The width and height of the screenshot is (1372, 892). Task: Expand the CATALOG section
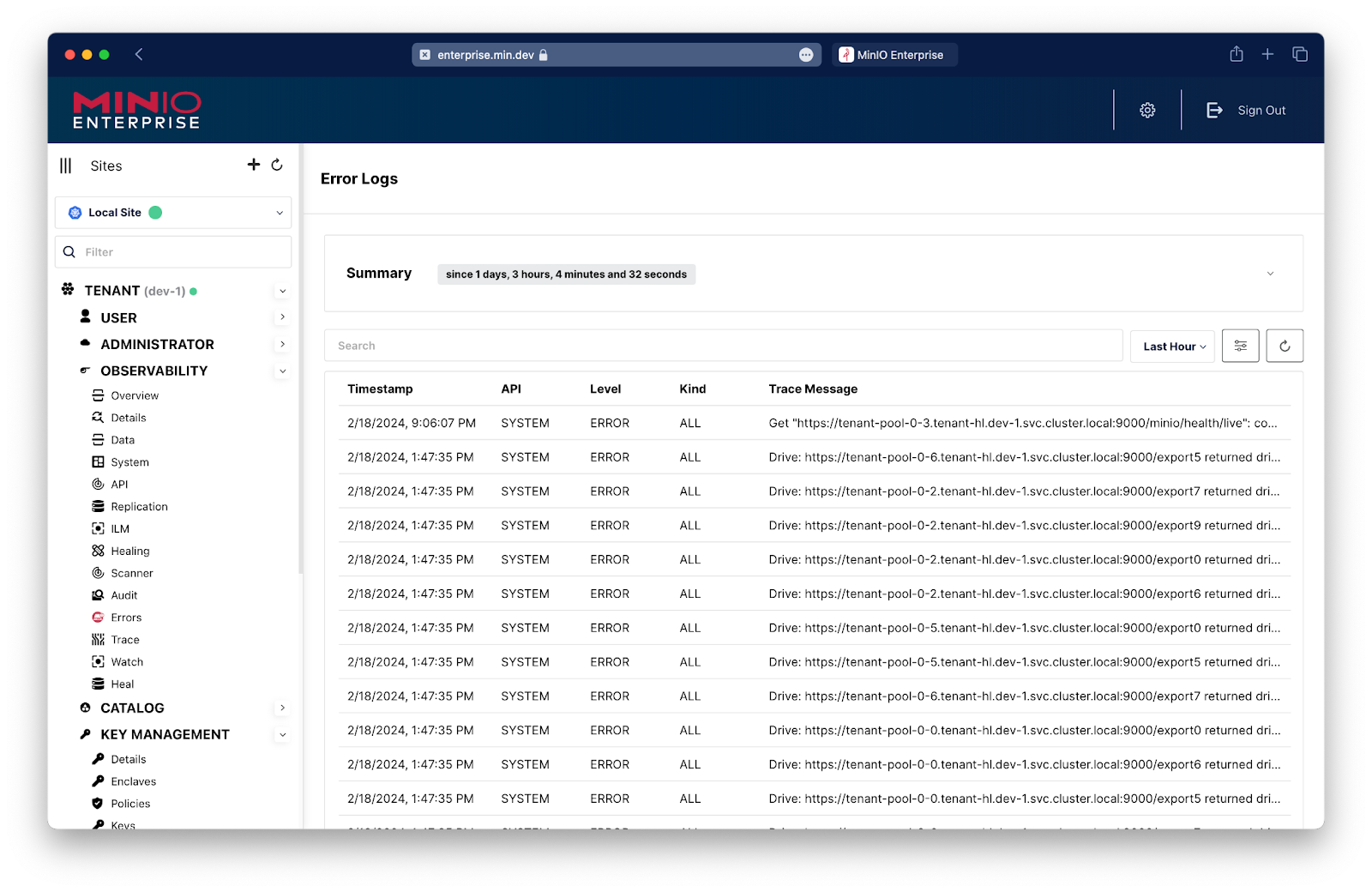pyautogui.click(x=282, y=708)
